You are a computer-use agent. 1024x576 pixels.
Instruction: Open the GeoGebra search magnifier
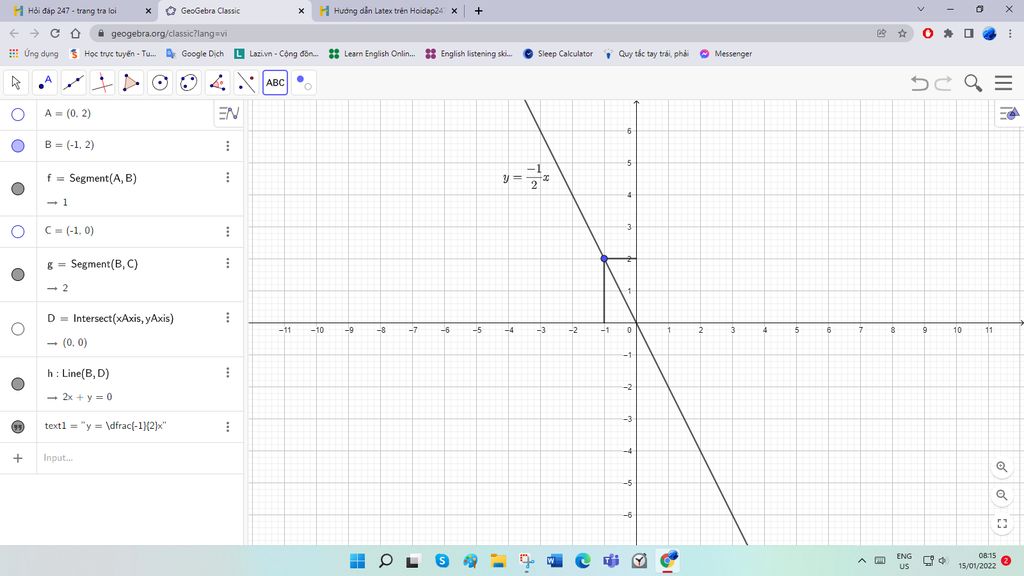pos(973,83)
